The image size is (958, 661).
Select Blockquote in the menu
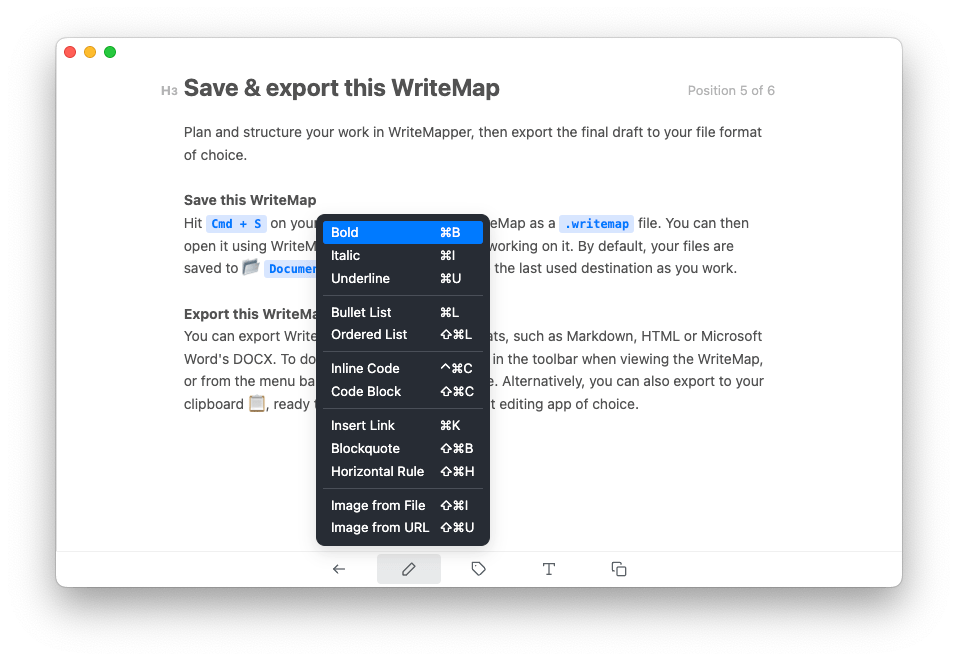(403, 448)
